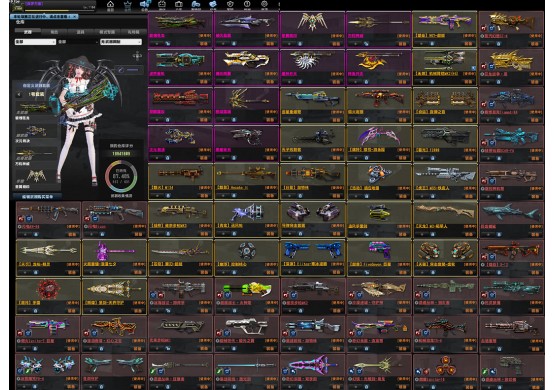This screenshot has width=555, height=390.
Task: Select the green and yellow gun item card
Action: pos(246,297)
